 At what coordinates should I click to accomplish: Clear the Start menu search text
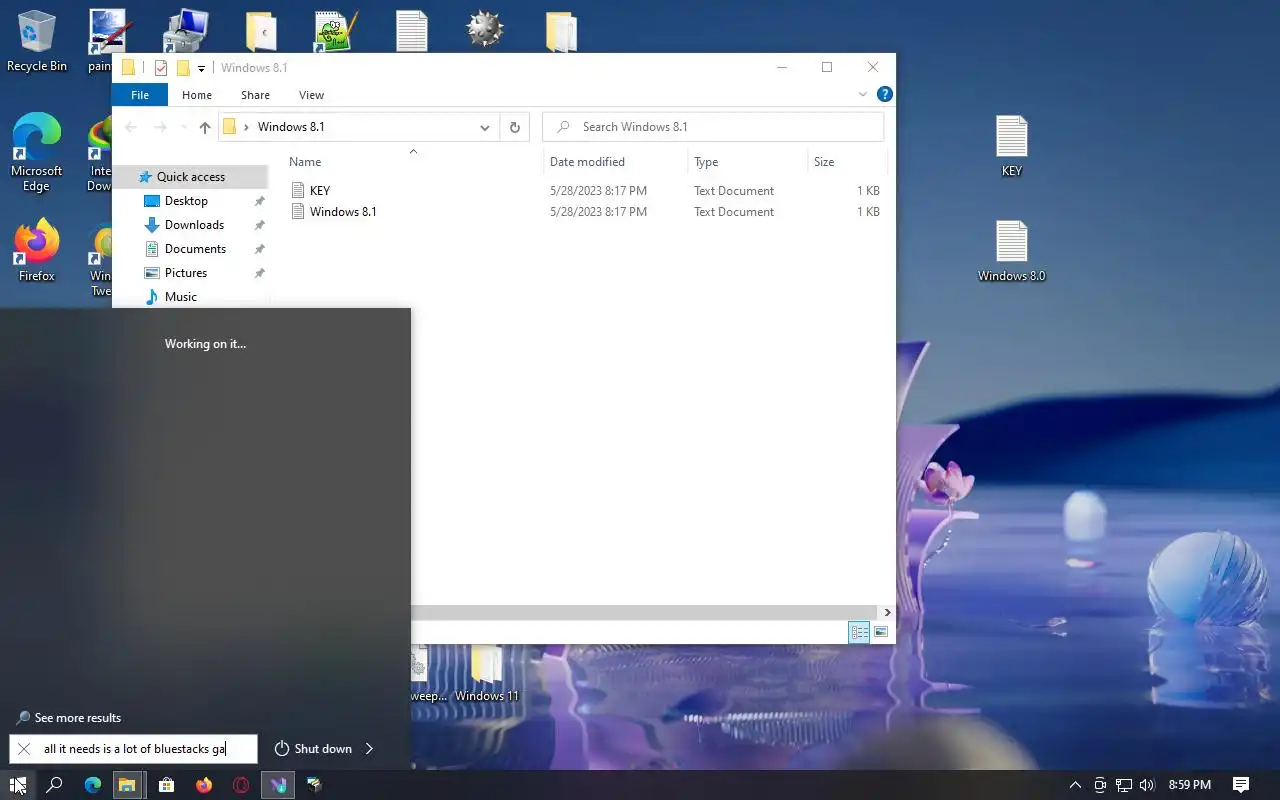24,748
